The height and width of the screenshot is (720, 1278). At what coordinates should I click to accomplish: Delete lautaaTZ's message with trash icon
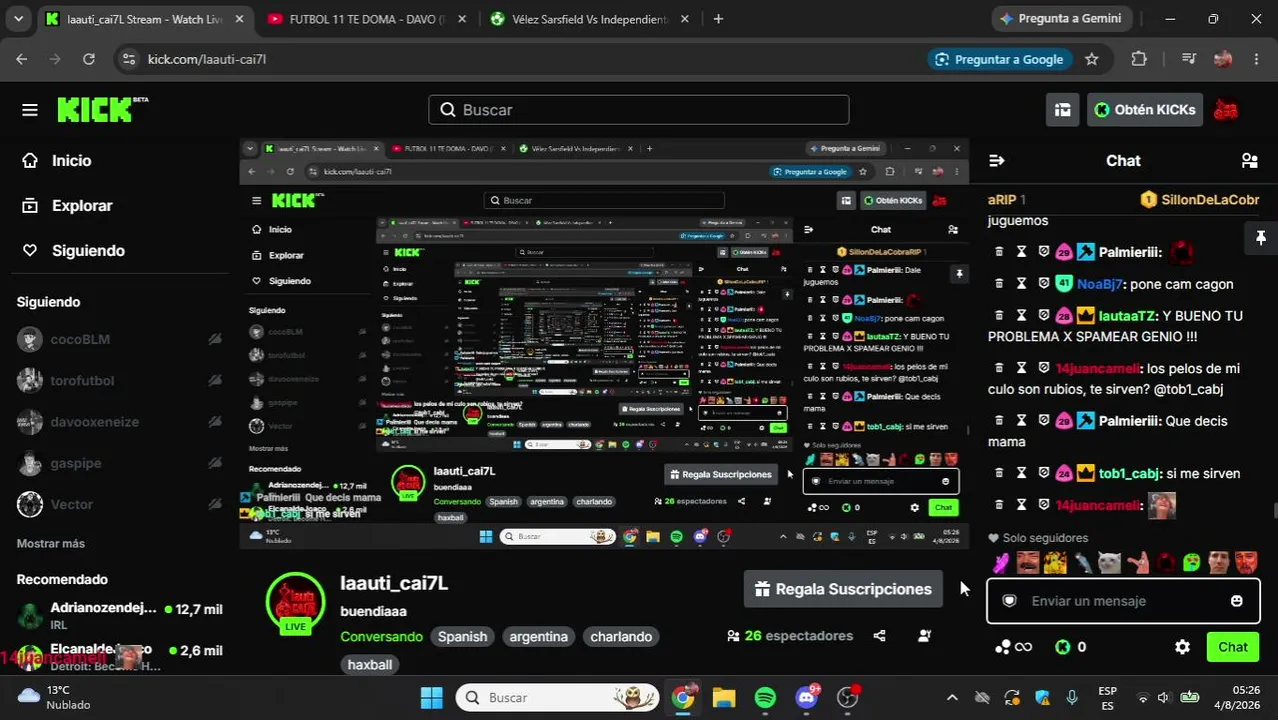click(x=999, y=316)
